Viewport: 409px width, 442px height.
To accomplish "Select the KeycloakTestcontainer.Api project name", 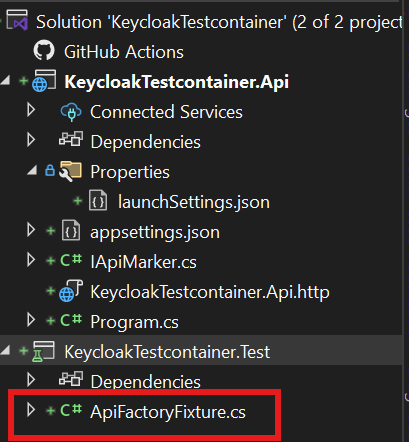I will click(177, 82).
